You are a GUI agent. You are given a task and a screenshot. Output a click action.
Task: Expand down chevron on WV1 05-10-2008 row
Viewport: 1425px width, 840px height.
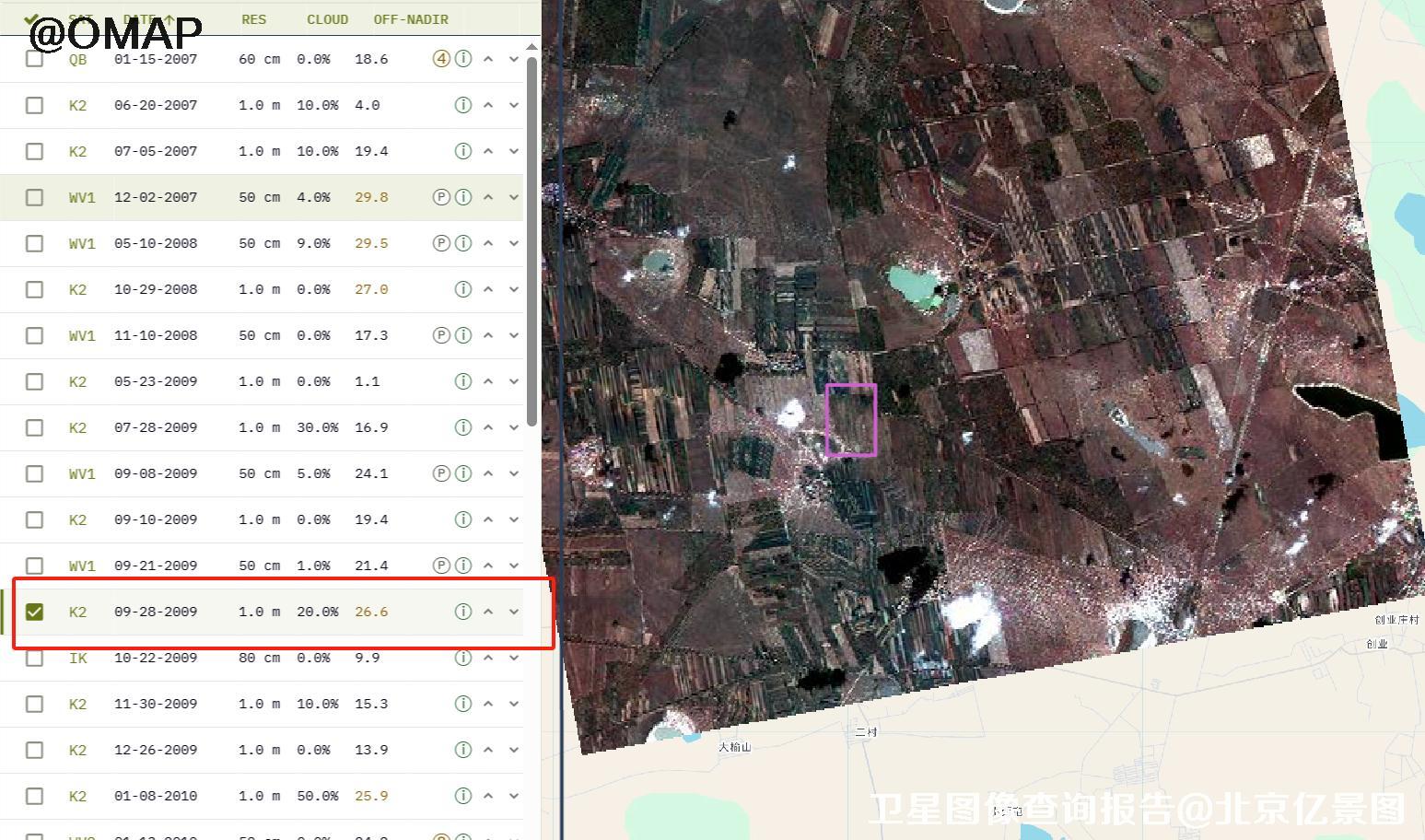click(514, 243)
